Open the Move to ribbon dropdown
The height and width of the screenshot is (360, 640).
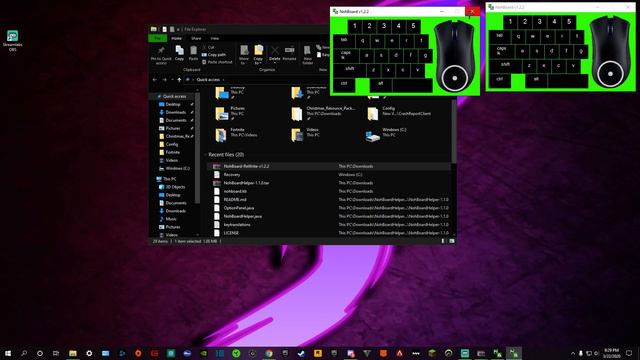point(244,55)
